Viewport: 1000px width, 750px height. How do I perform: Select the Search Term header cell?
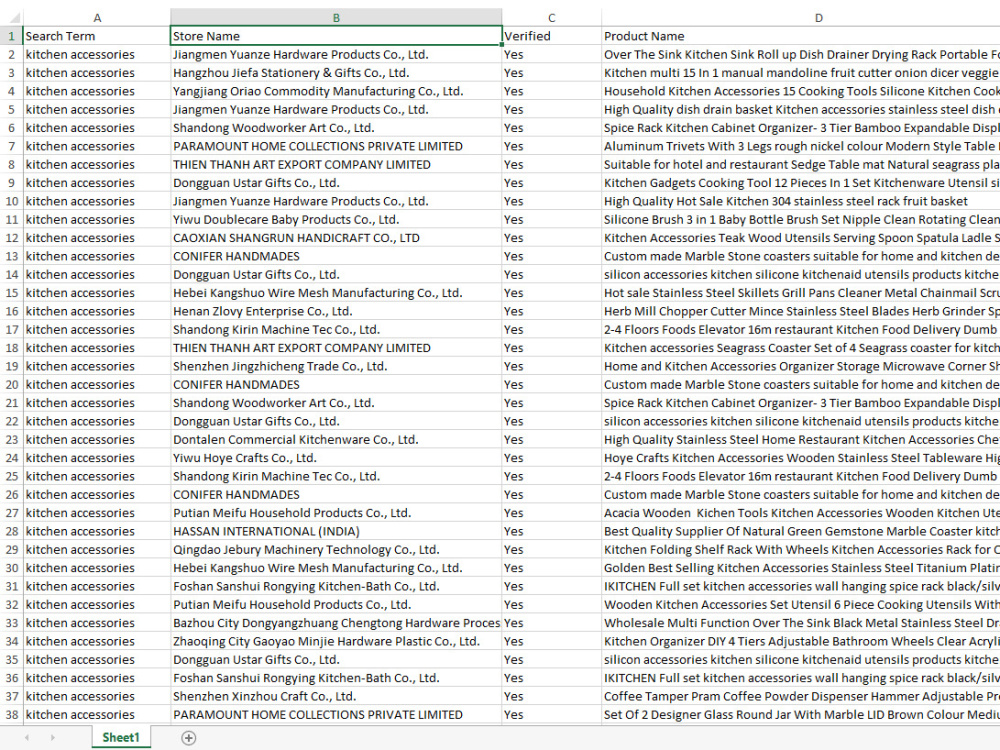click(x=97, y=36)
